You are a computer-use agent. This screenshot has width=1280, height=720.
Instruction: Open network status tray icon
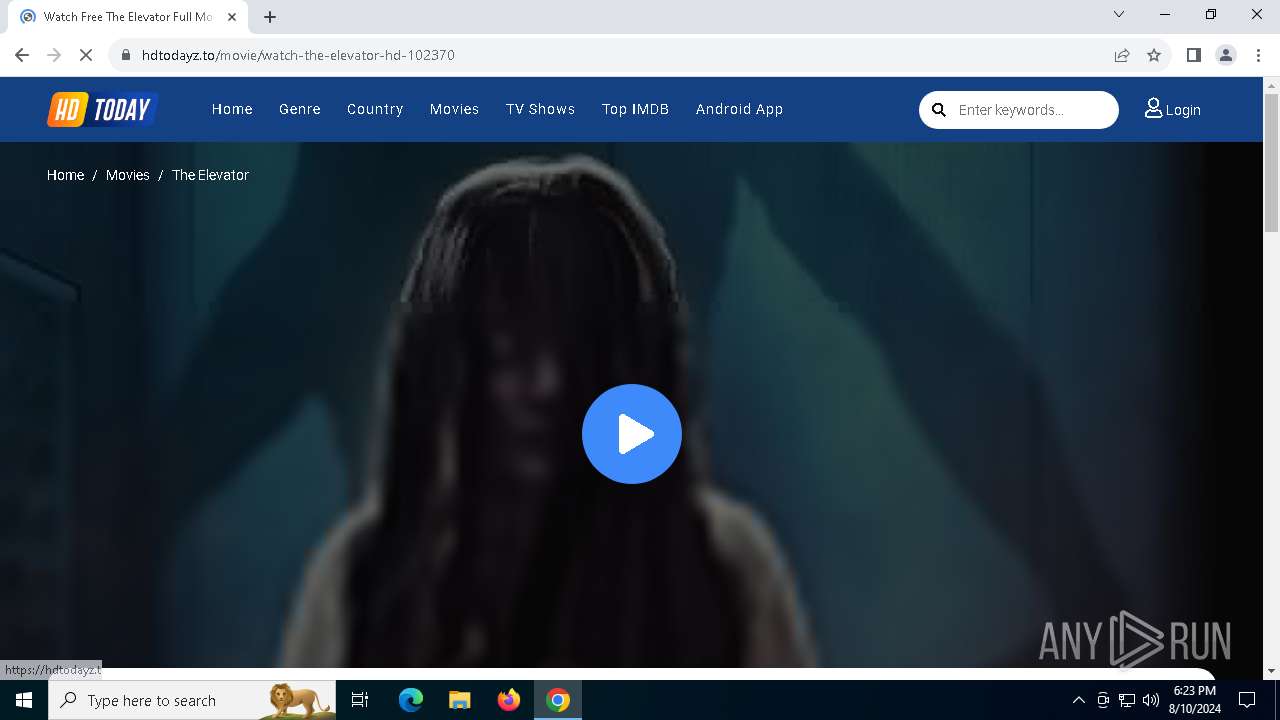click(x=1127, y=700)
